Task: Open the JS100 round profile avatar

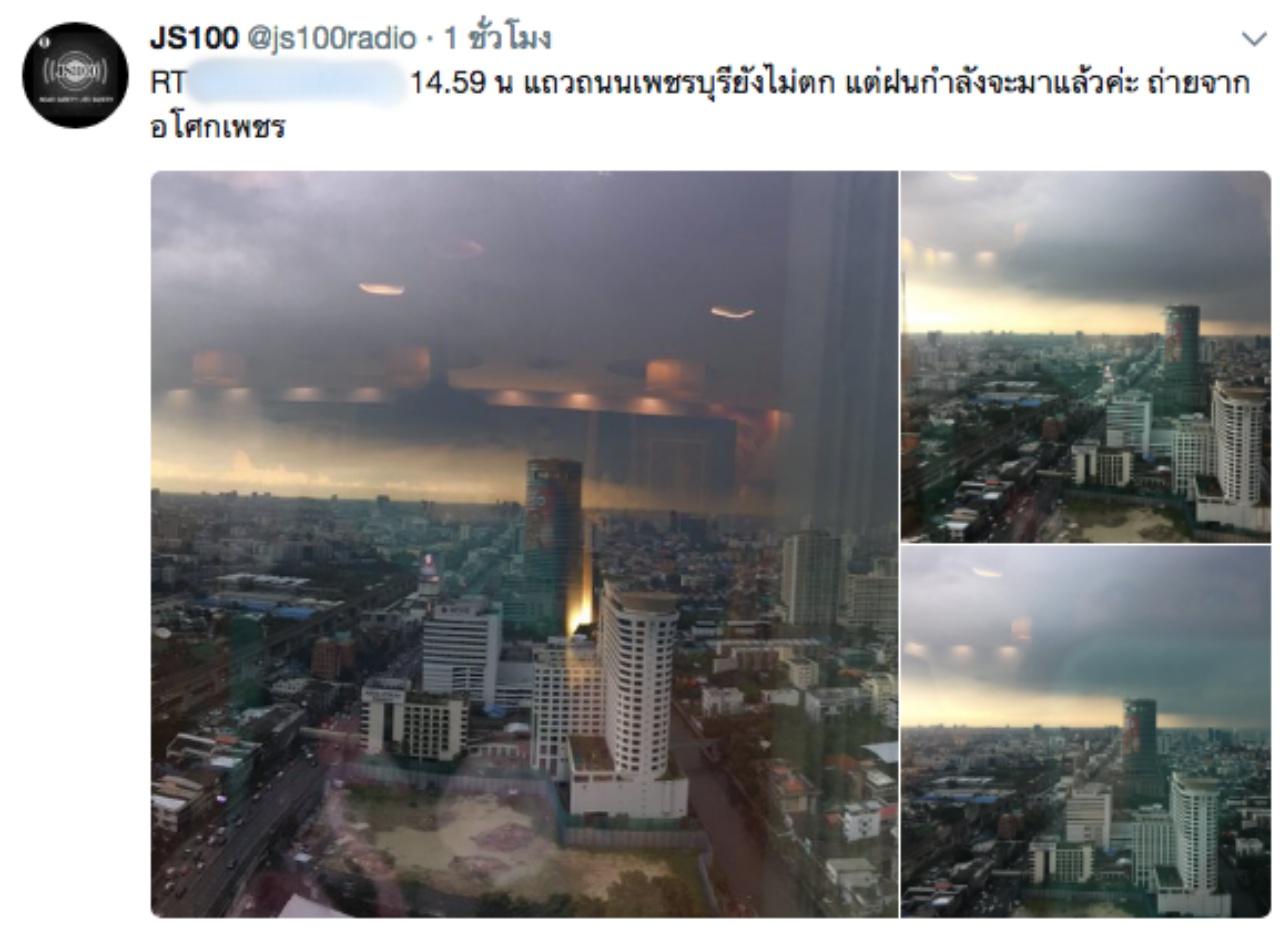Action: 70,75
